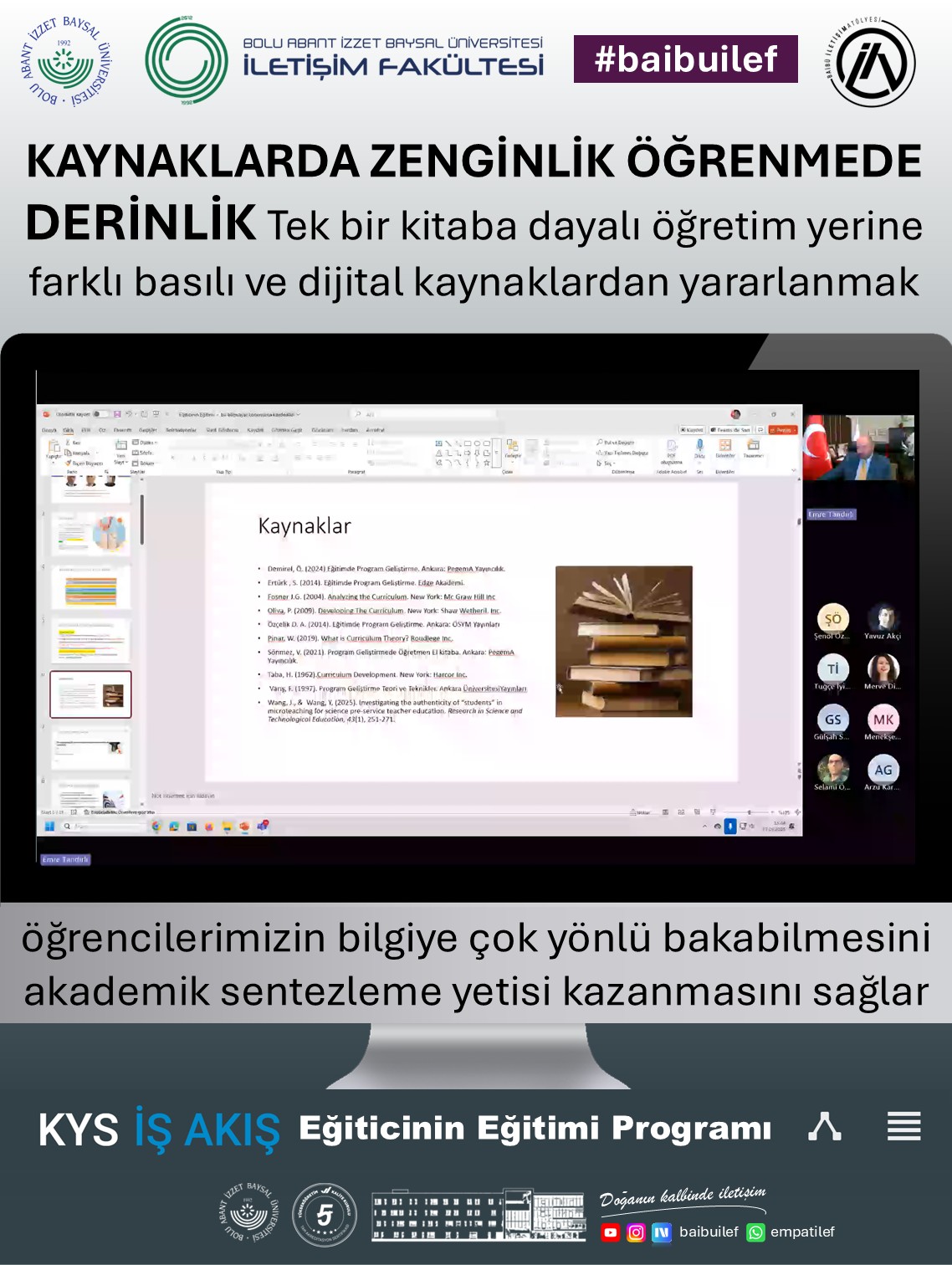Screen dimensions: 952x1265
Task: Click the Wang & Wang (2025) reference entry
Action: point(393,710)
